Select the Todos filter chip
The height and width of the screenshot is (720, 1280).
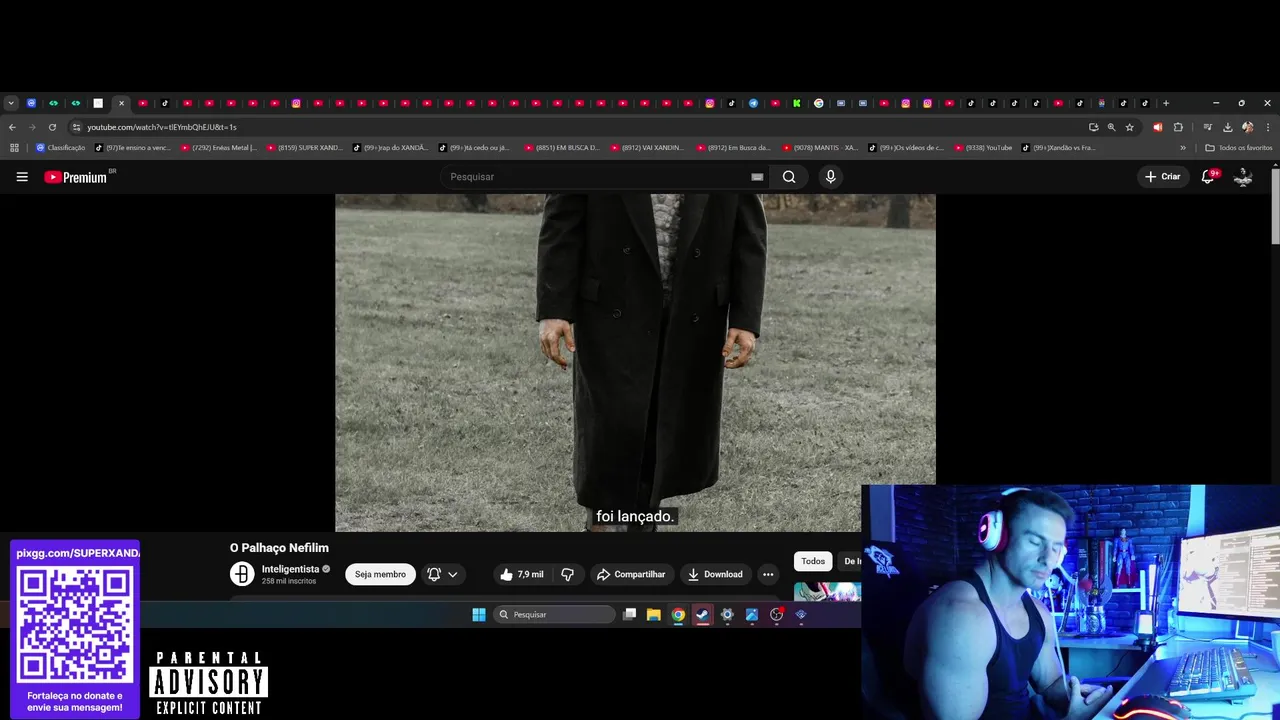(813, 561)
